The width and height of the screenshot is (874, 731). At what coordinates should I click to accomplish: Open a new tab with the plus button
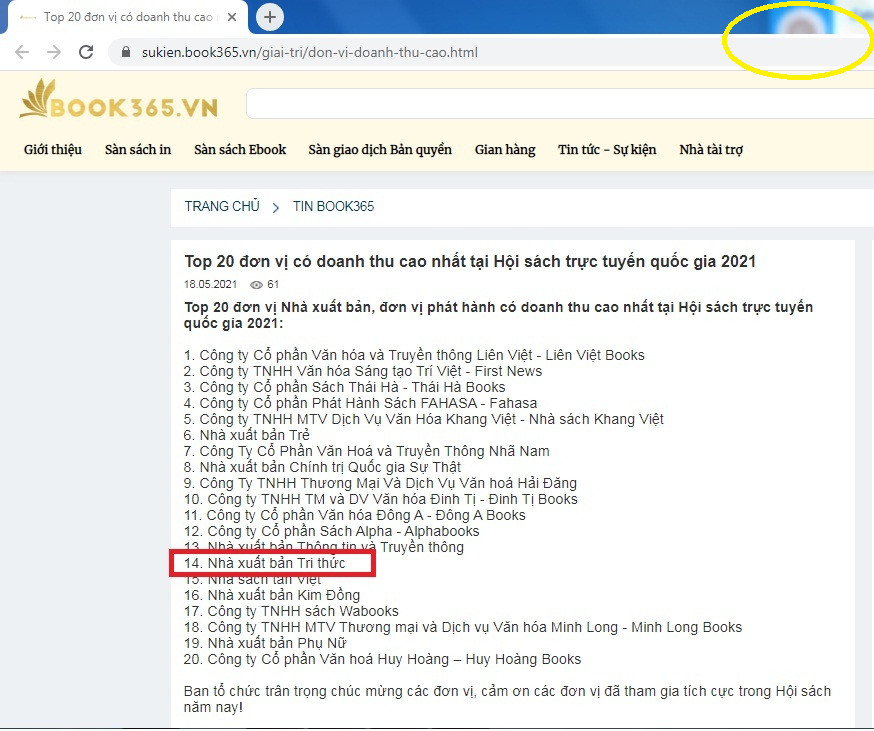click(x=270, y=17)
